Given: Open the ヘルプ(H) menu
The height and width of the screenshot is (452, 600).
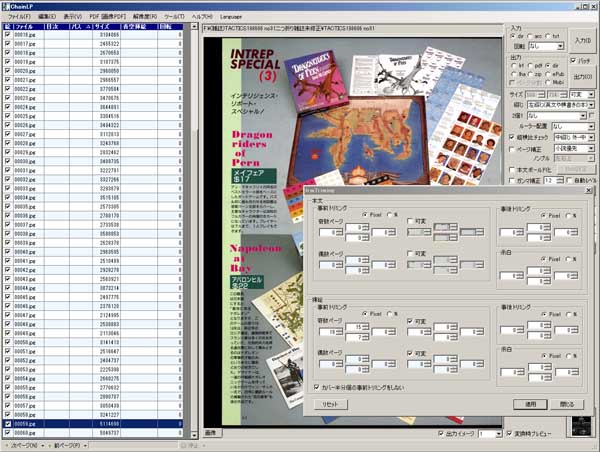Looking at the screenshot, I should (x=202, y=17).
